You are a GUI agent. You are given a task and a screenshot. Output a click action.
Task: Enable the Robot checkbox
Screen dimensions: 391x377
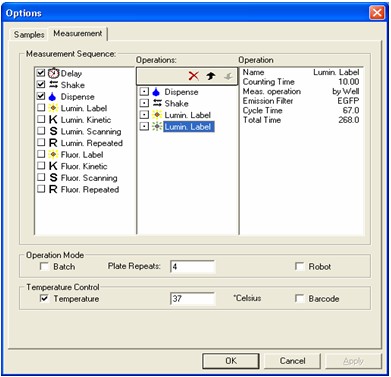coord(299,266)
